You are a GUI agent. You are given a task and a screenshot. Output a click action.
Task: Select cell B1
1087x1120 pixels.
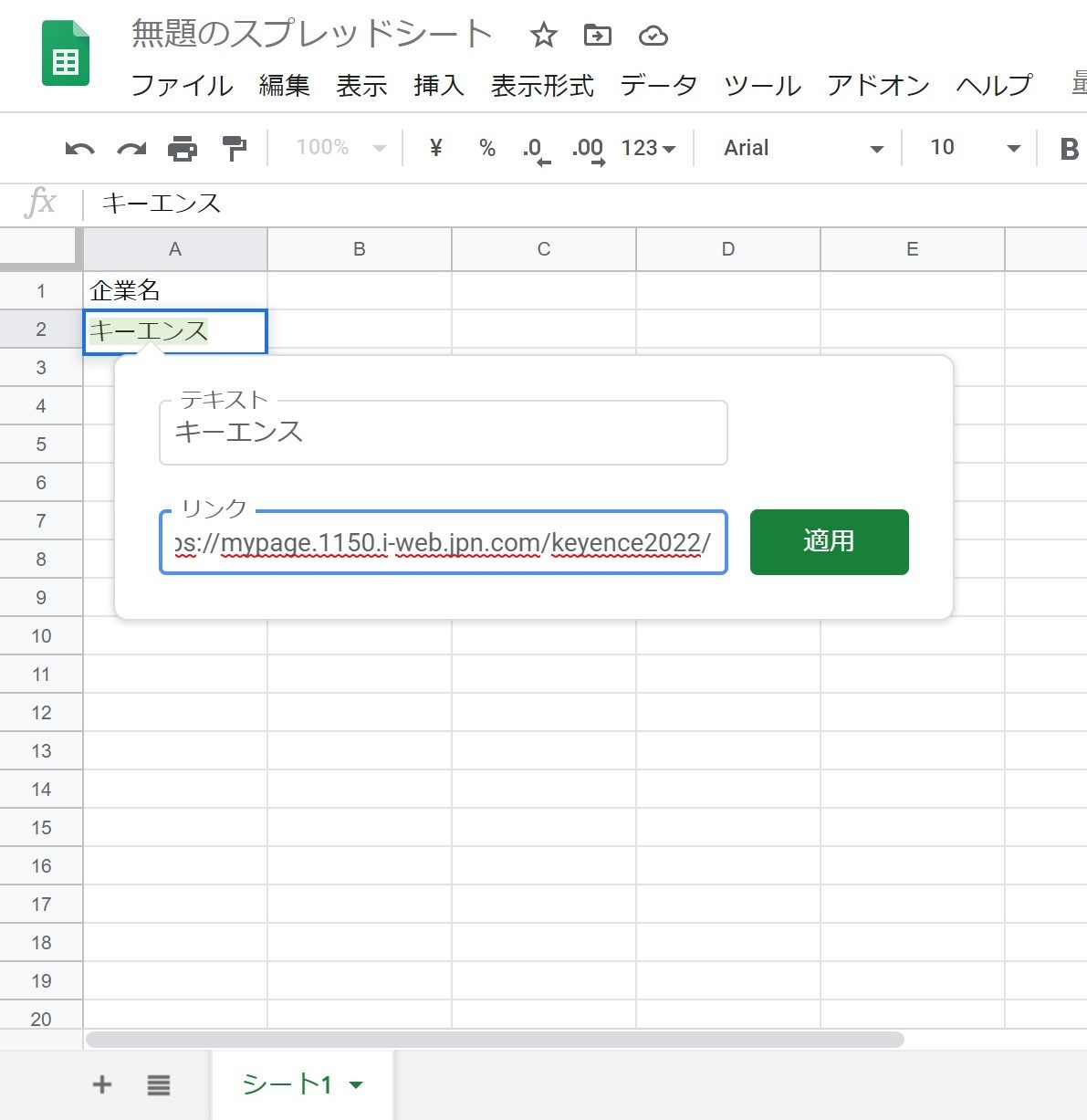click(x=360, y=291)
